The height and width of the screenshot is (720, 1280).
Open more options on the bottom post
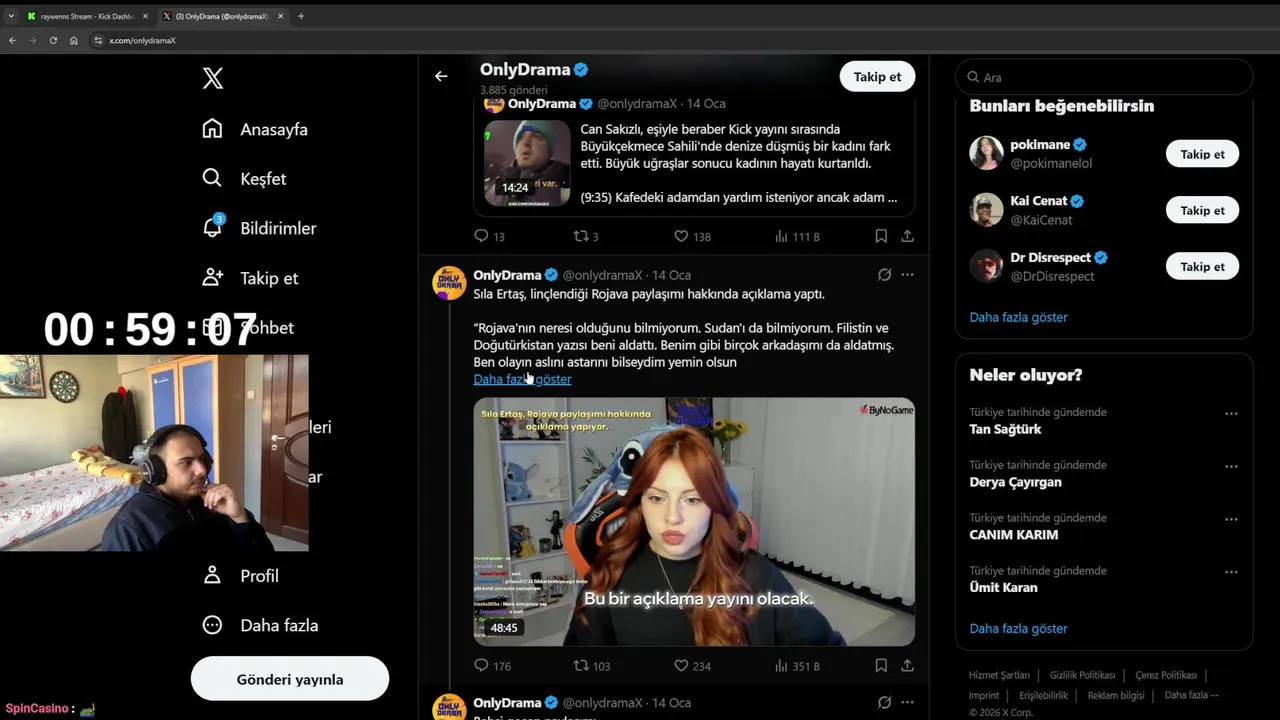point(907,702)
